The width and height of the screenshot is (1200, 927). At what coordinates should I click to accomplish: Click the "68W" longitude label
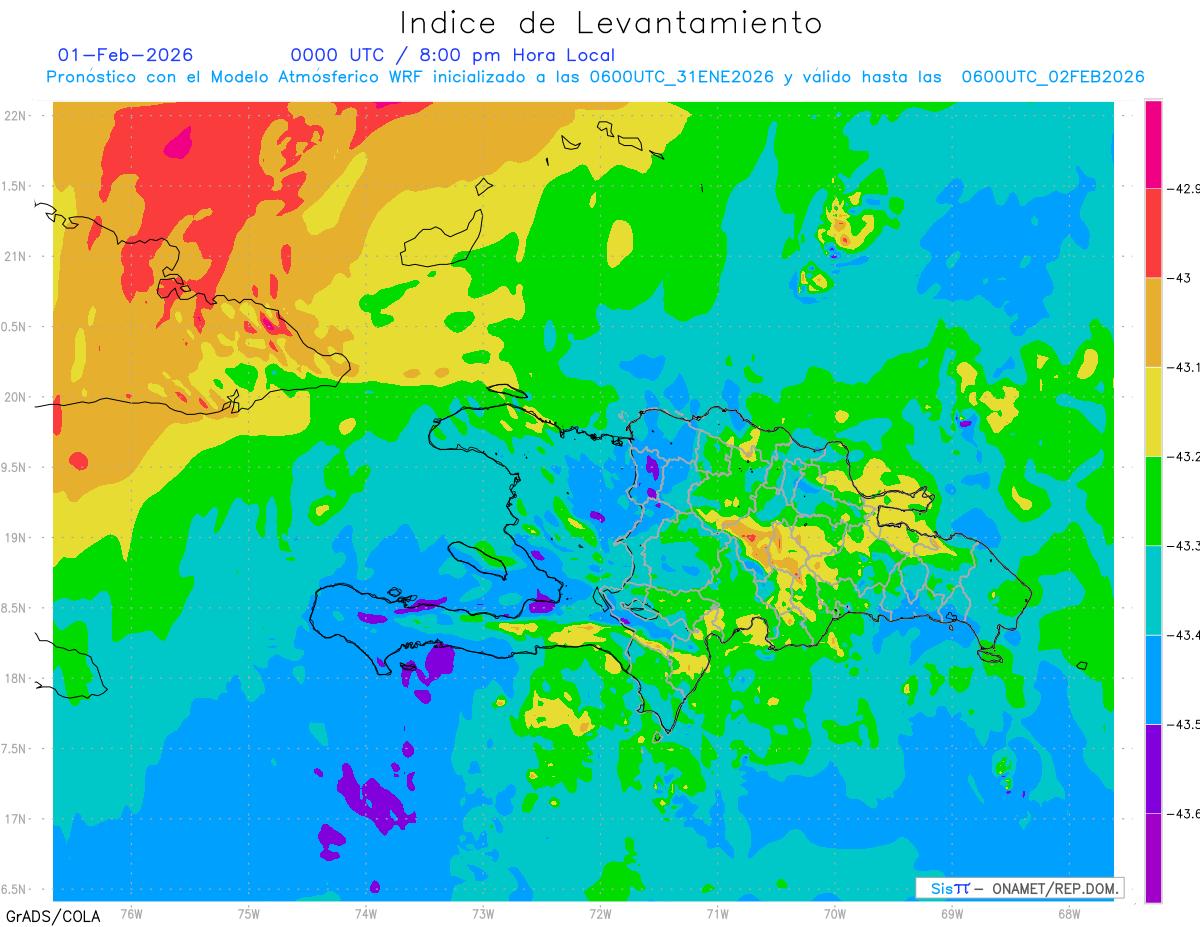pos(1069,912)
